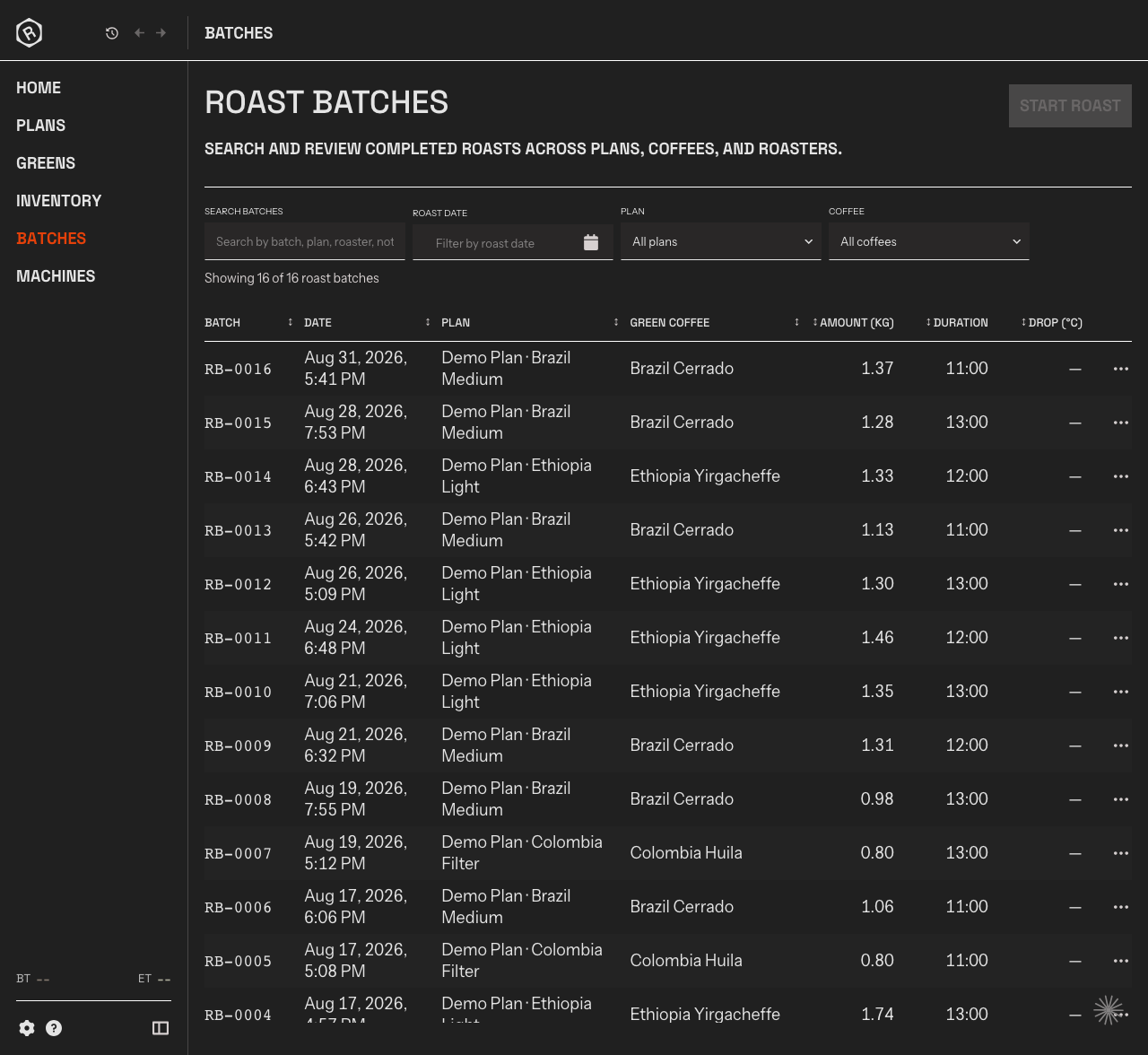Click the BT temperature readout
1148x1055 pixels.
(x=33, y=979)
